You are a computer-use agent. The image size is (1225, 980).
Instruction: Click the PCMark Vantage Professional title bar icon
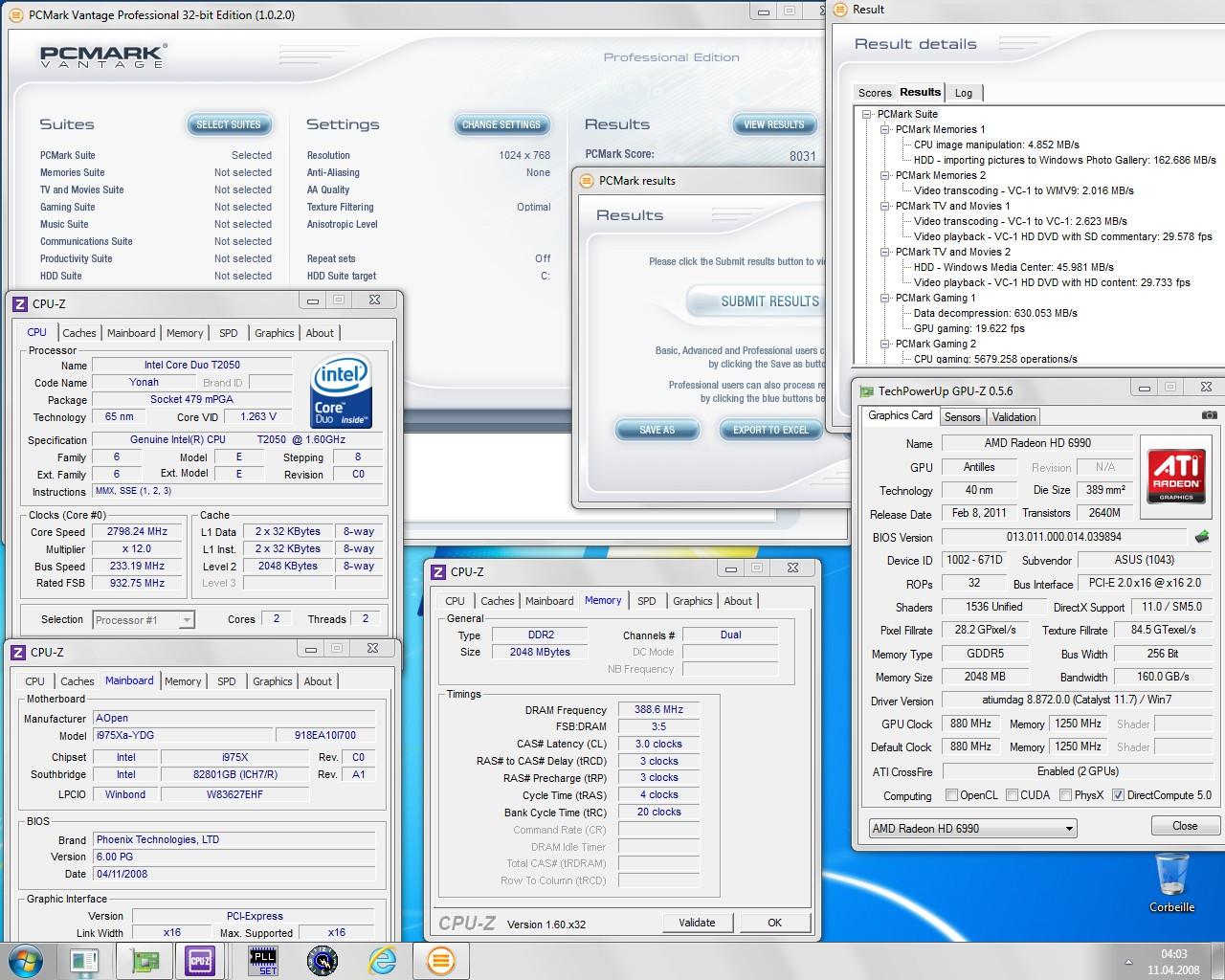(16, 15)
